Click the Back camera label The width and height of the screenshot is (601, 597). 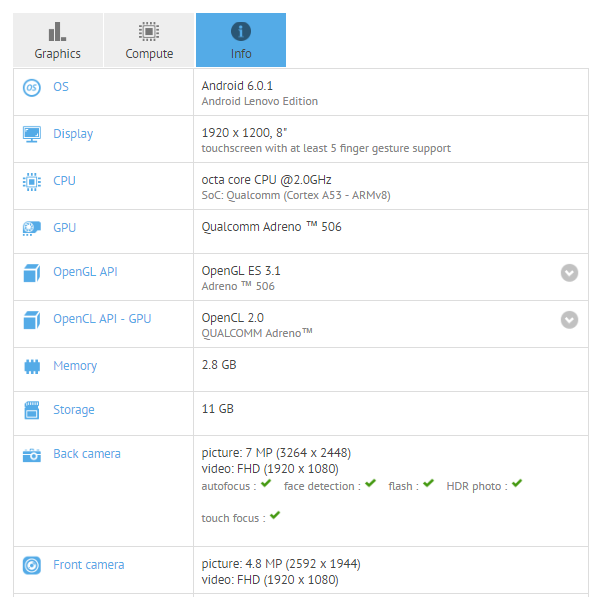[87, 454]
